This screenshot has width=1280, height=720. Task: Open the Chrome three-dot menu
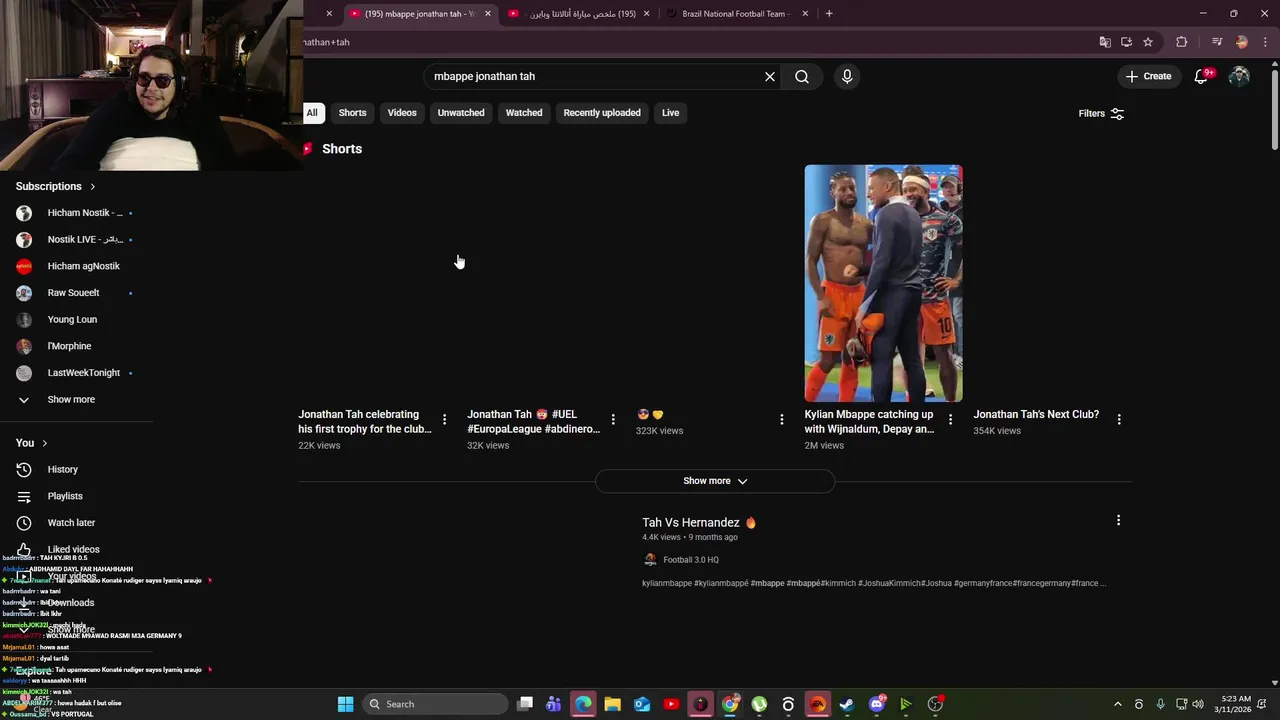(x=1266, y=42)
